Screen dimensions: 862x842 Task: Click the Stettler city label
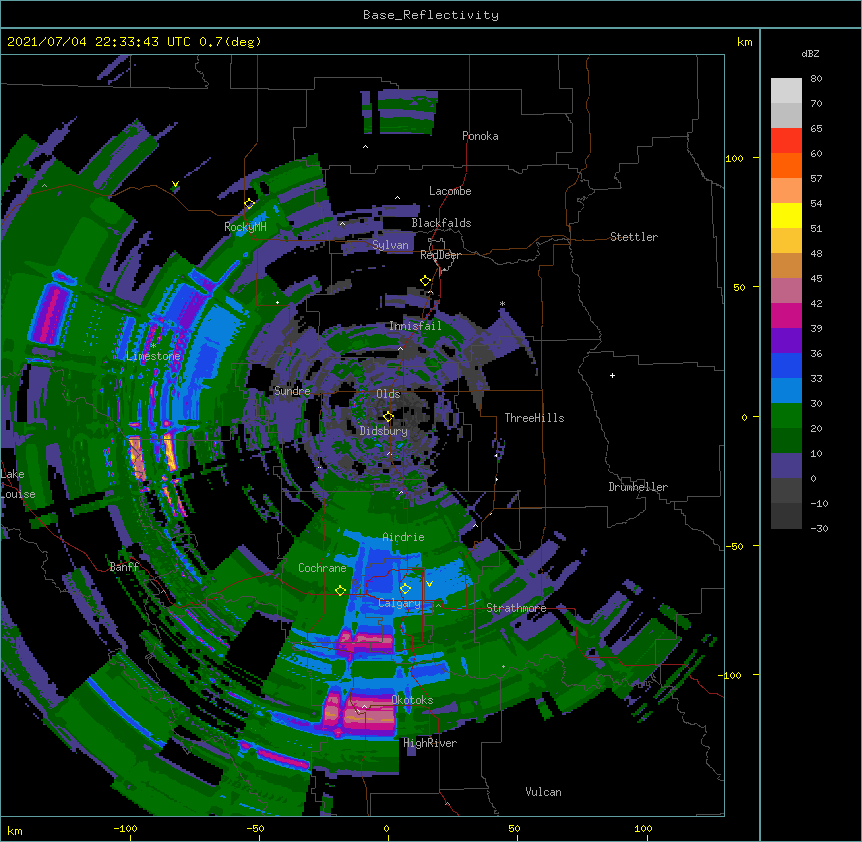pyautogui.click(x=634, y=237)
